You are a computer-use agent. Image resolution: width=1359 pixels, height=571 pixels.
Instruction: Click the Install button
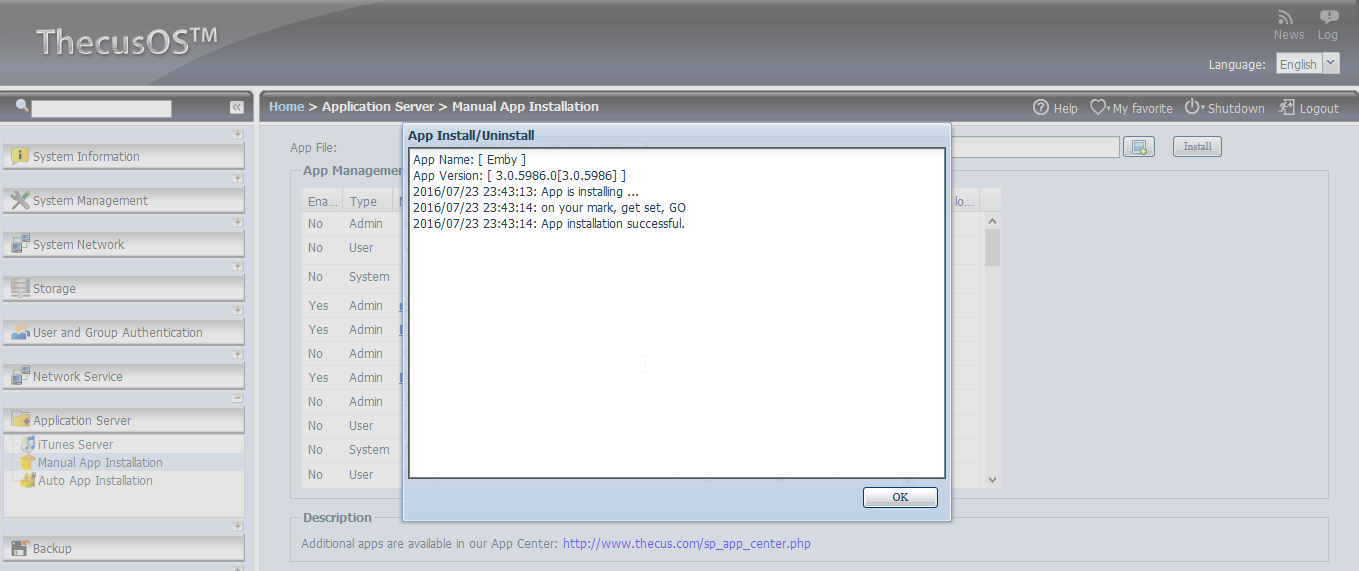[1197, 147]
